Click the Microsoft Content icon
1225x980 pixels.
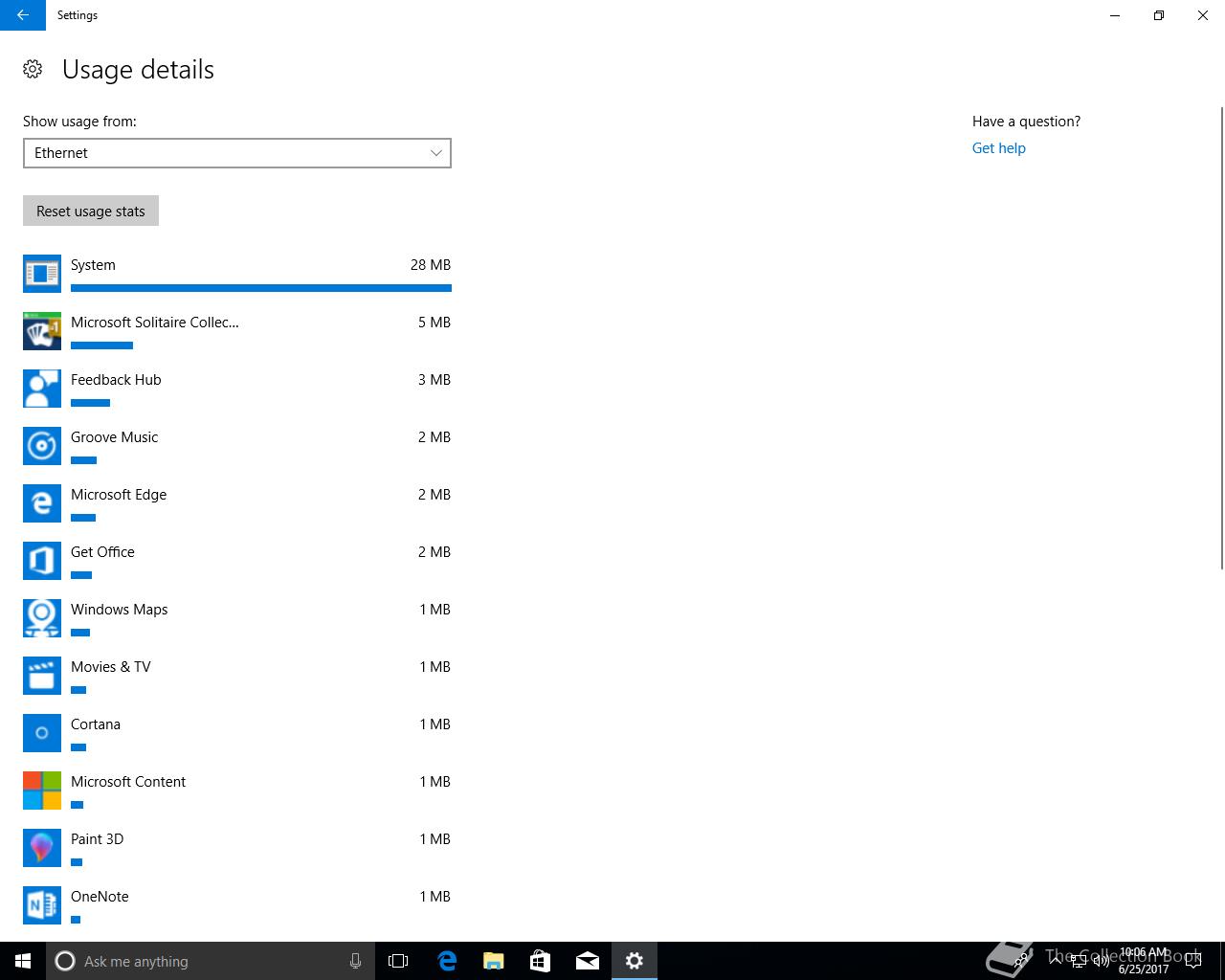point(42,791)
